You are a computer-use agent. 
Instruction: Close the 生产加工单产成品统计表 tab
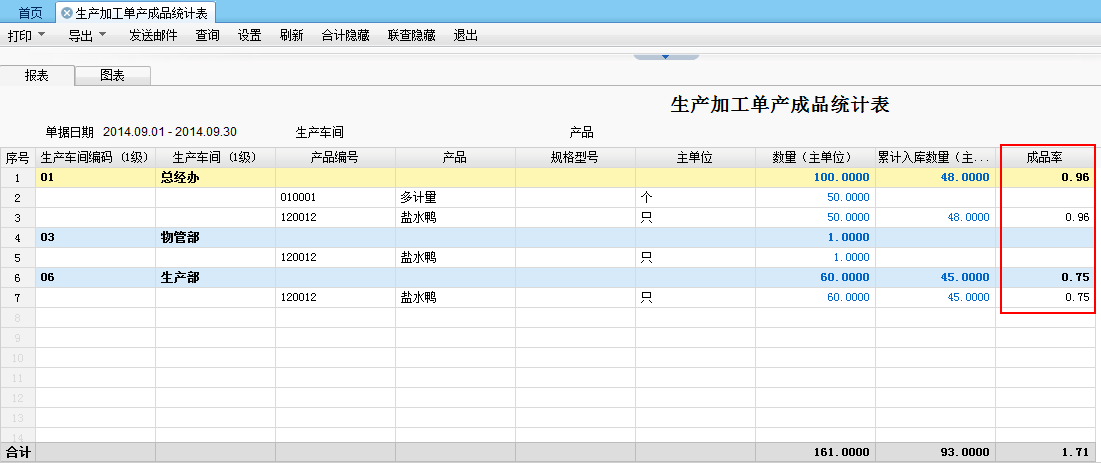[x=67, y=13]
